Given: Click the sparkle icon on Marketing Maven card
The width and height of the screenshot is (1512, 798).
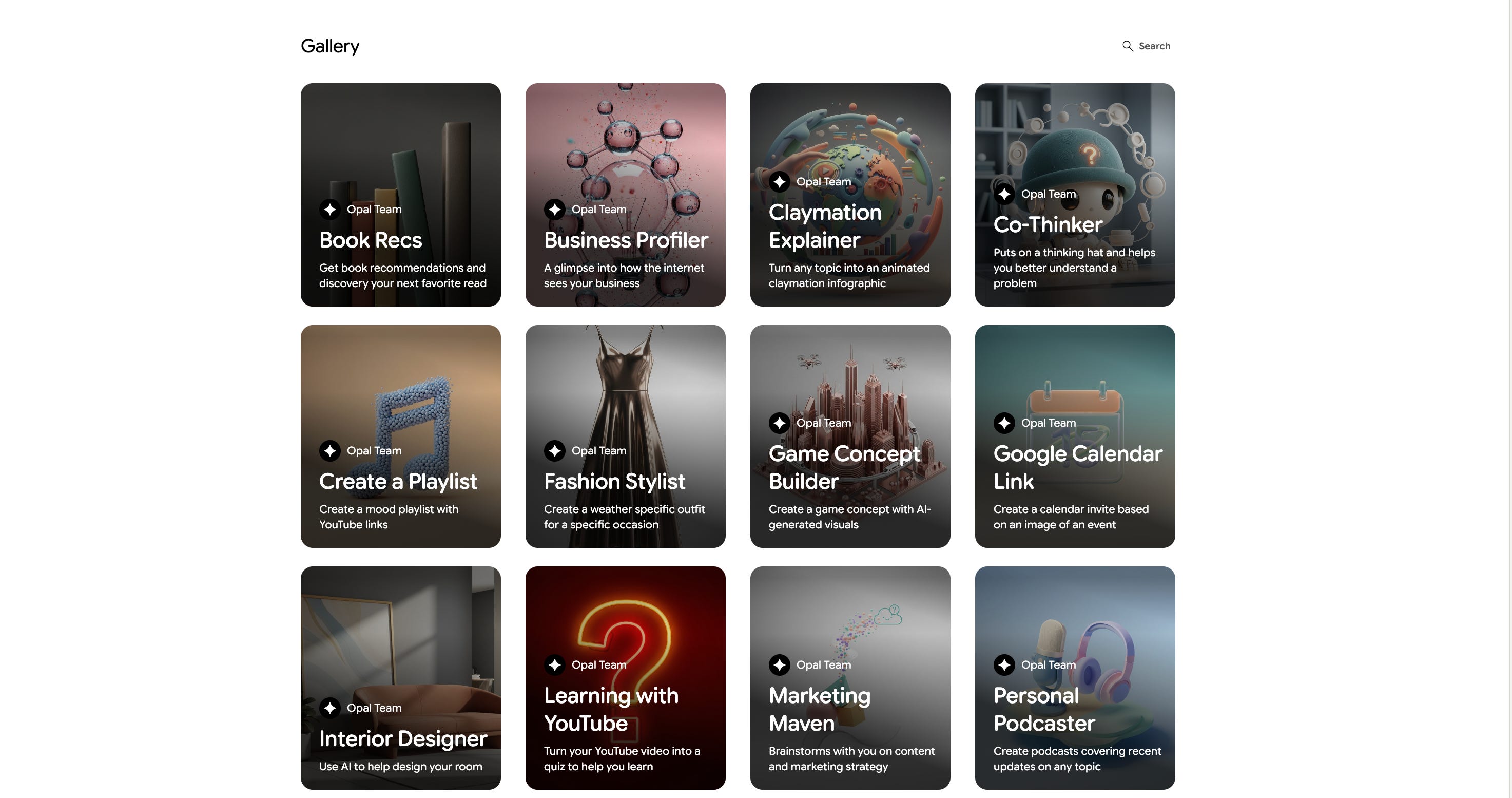Looking at the screenshot, I should 780,664.
